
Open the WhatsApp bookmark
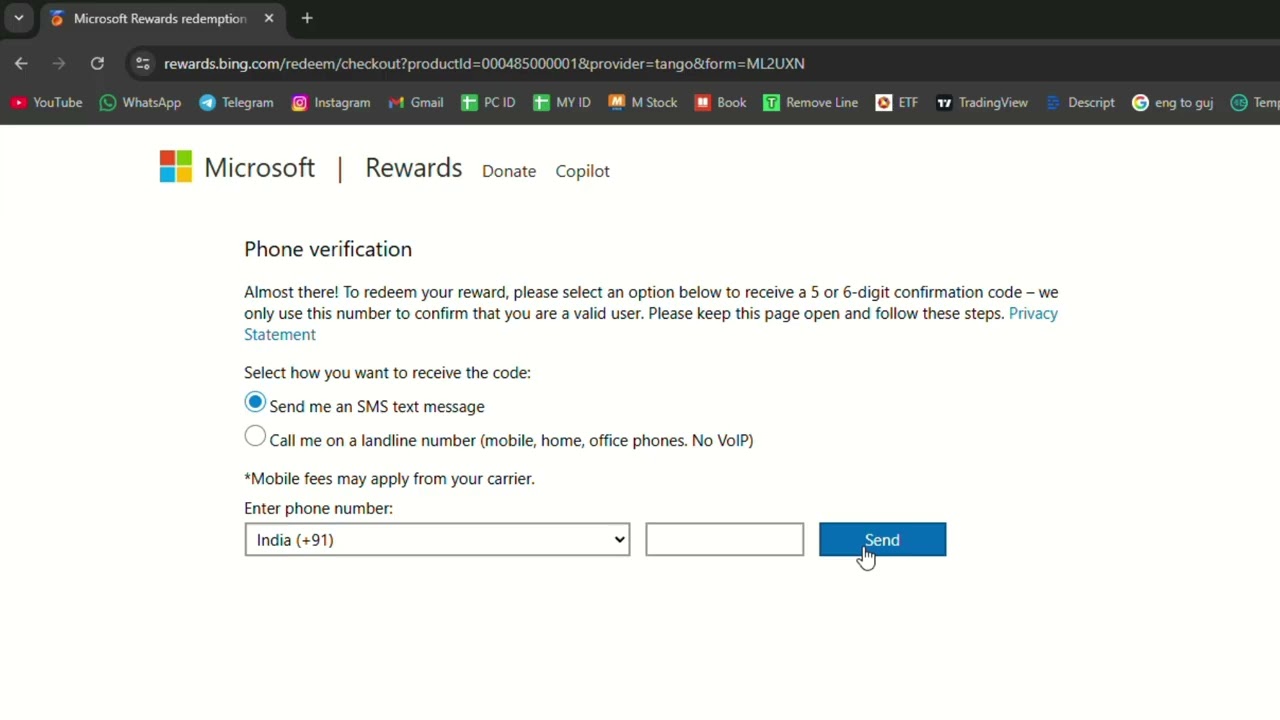[x=140, y=103]
